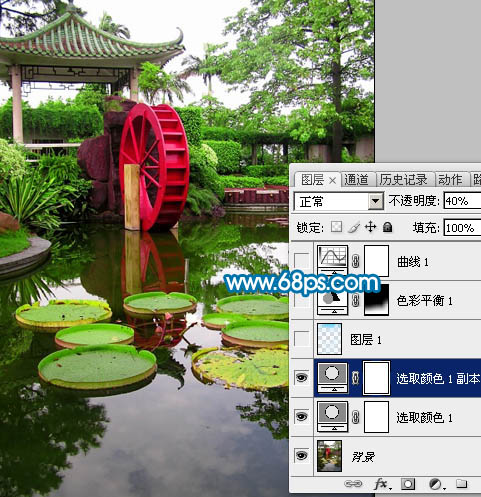This screenshot has width=481, height=497.
Task: Toggle lock transparent pixels icon
Action: (x=336, y=227)
